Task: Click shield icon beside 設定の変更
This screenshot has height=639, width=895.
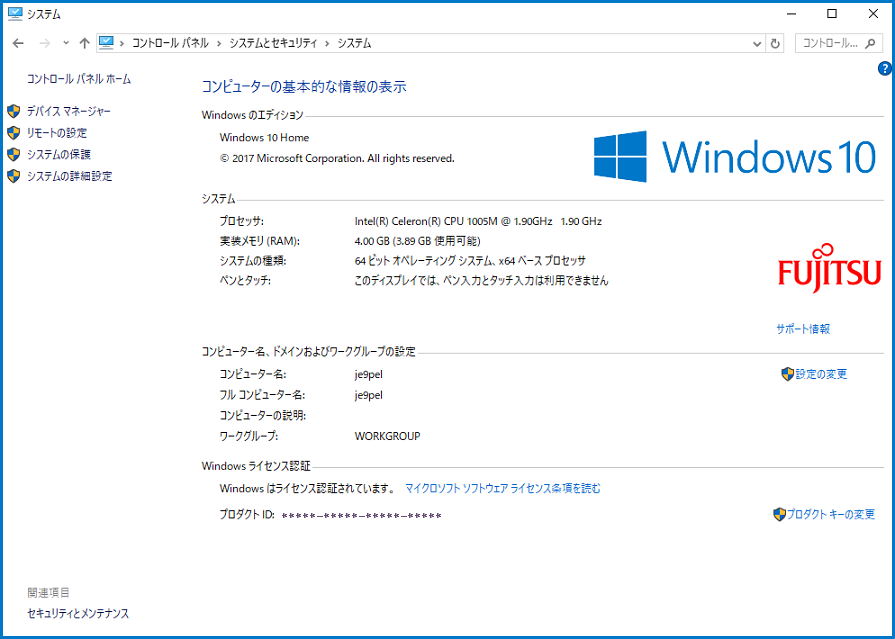Action: (x=788, y=374)
